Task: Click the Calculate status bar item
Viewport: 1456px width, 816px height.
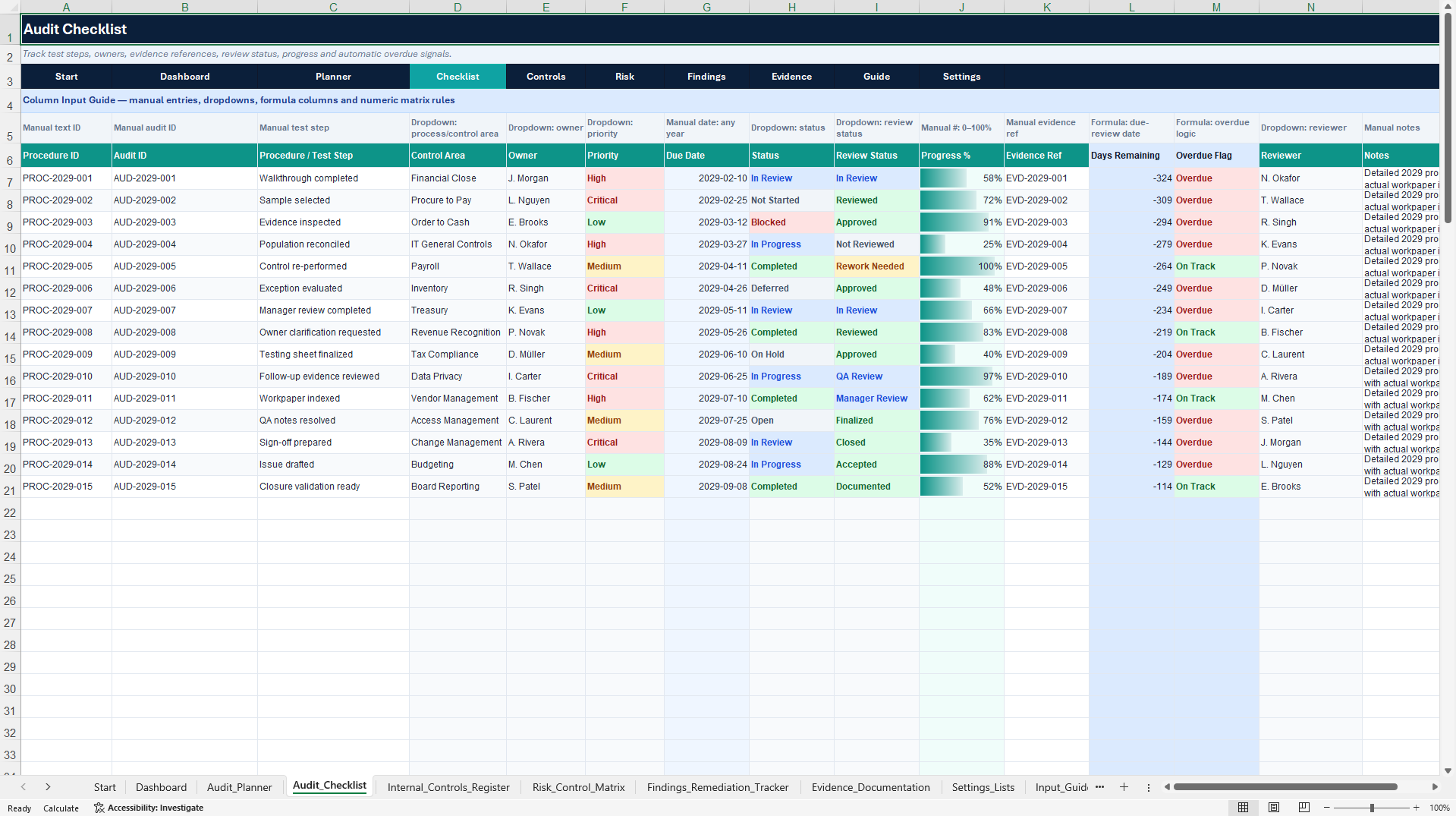Action: point(61,808)
